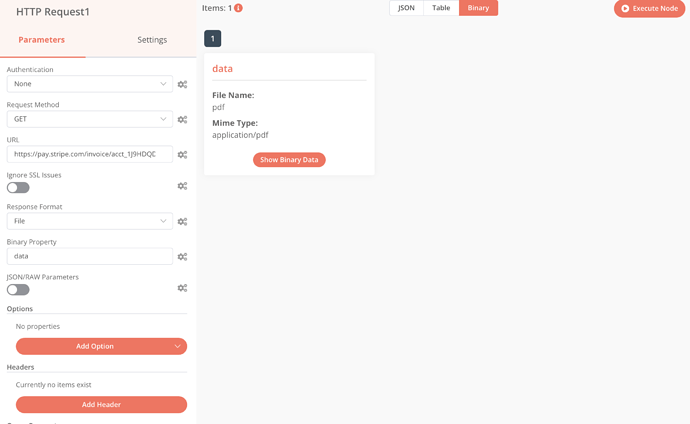Image resolution: width=690 pixels, height=424 pixels.
Task: Select the Table view tab
Action: click(x=441, y=8)
